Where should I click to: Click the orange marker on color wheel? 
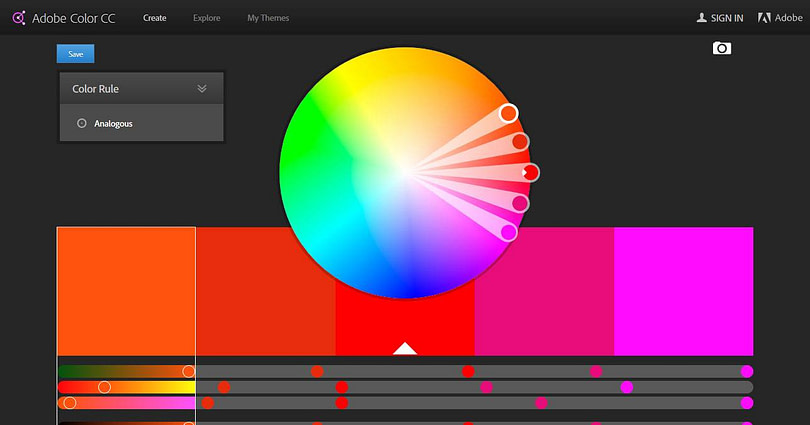[509, 113]
